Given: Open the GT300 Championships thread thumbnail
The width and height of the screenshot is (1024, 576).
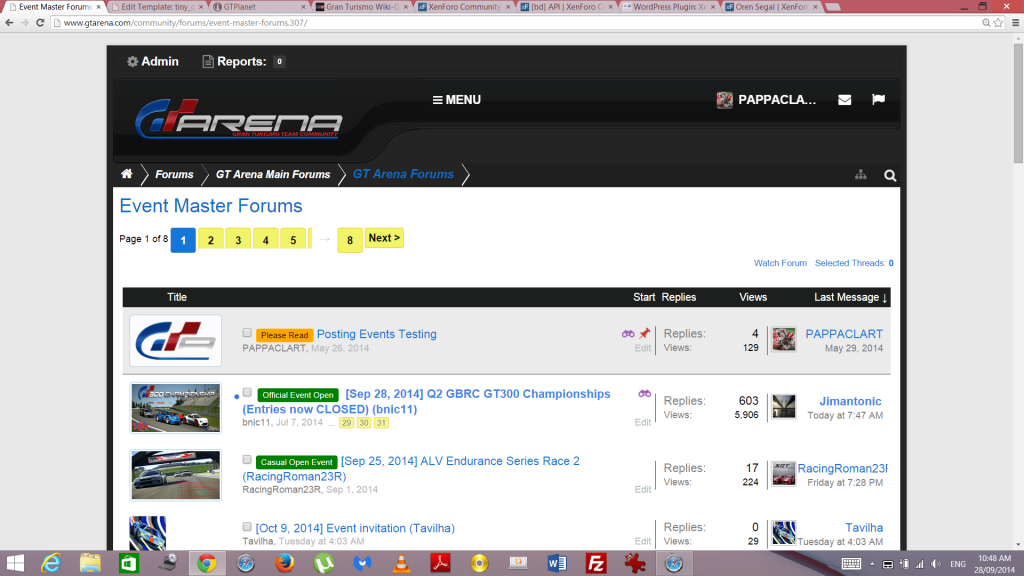Looking at the screenshot, I should coord(176,408).
